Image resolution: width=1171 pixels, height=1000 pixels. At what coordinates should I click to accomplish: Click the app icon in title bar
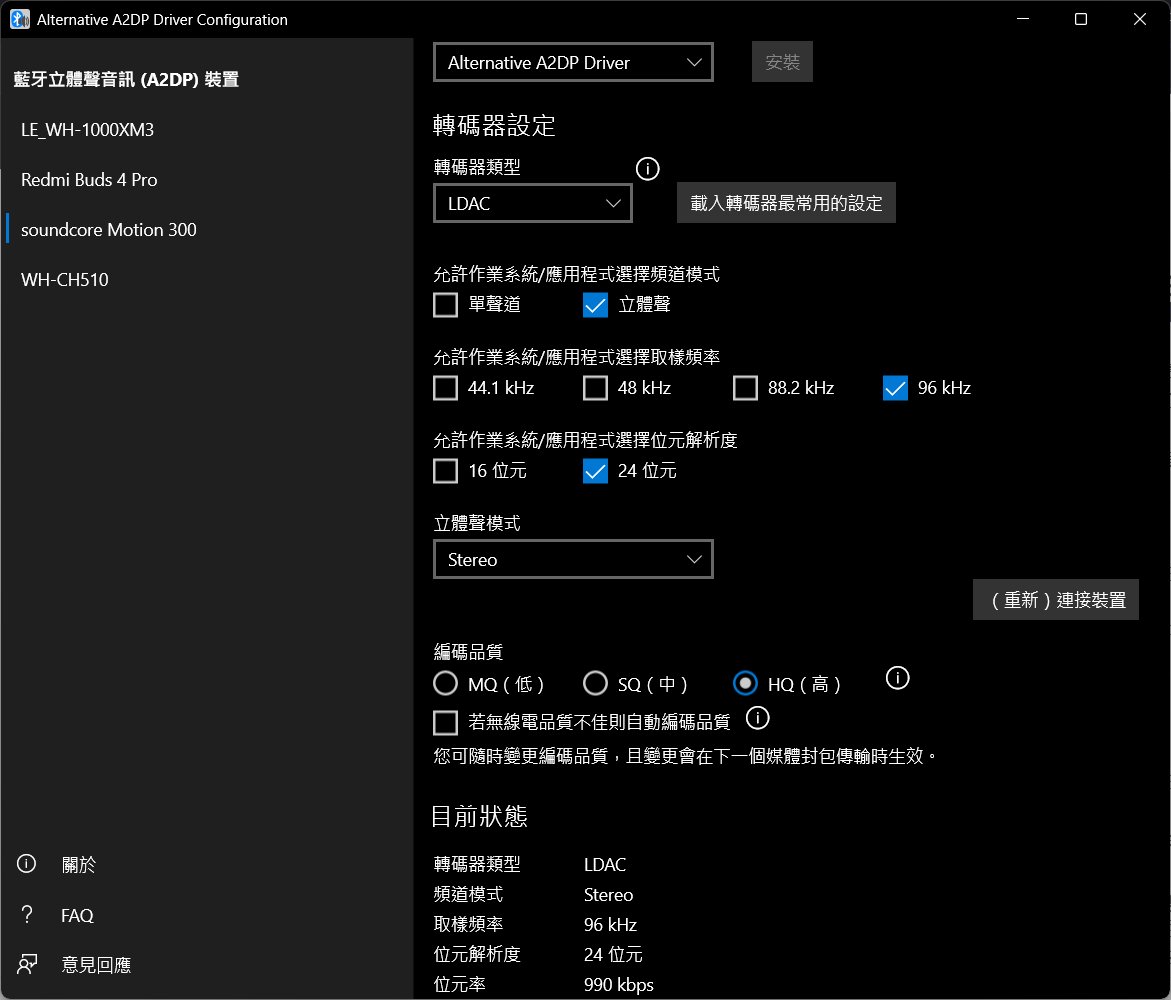coord(19,19)
